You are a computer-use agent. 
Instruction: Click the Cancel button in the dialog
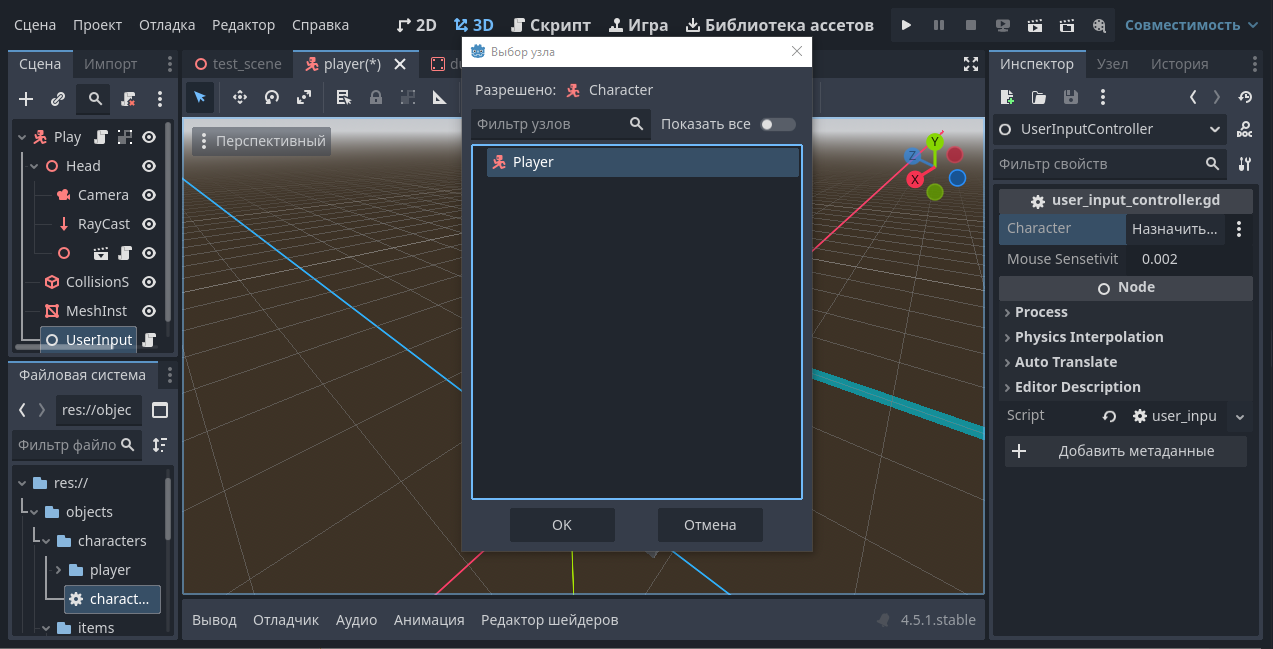710,525
